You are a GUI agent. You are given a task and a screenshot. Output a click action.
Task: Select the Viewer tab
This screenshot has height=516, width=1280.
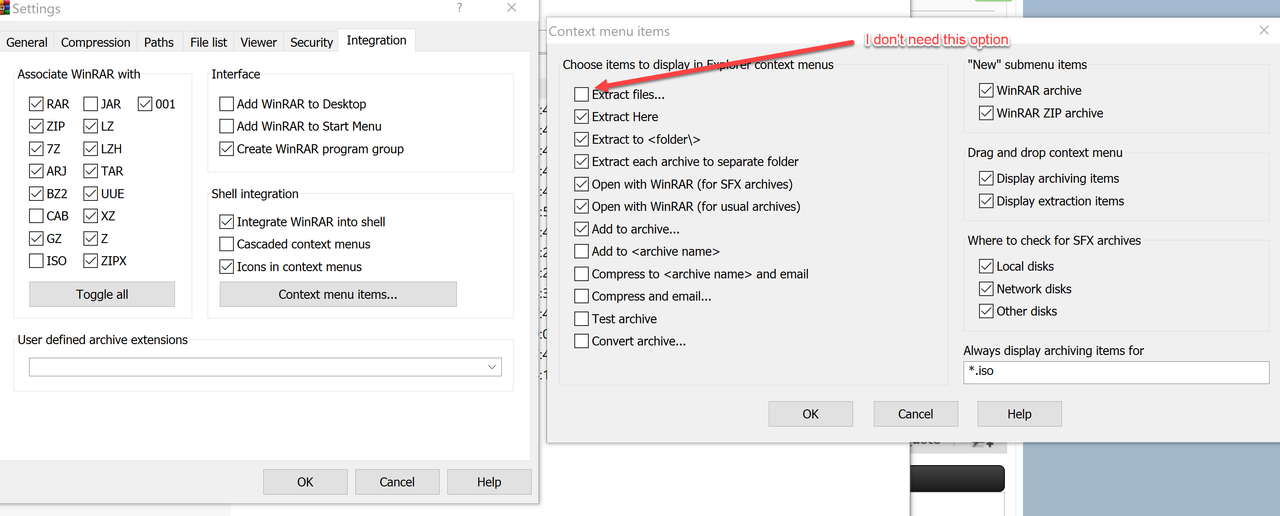coord(258,42)
